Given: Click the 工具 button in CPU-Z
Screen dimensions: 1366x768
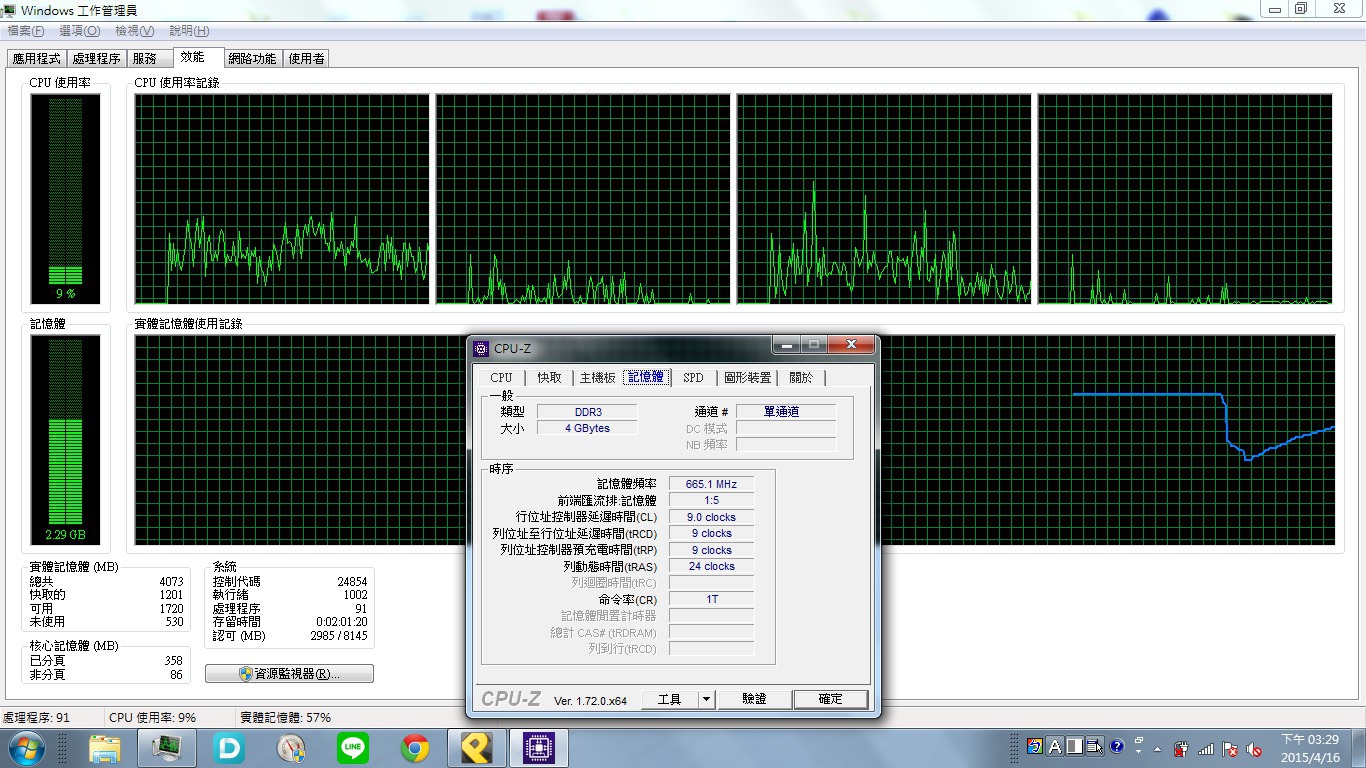Looking at the screenshot, I should 669,699.
